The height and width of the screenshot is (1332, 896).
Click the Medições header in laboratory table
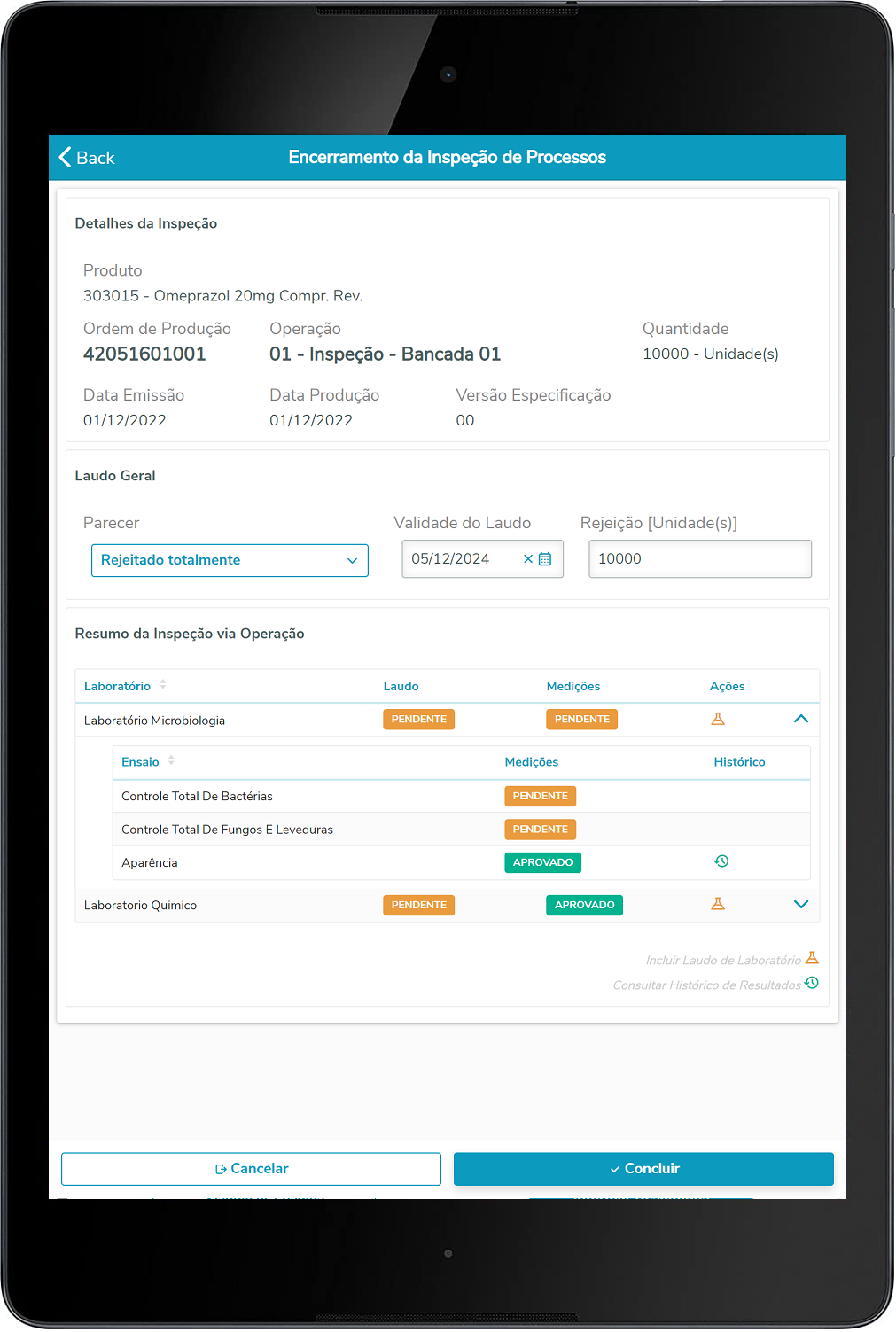[573, 686]
